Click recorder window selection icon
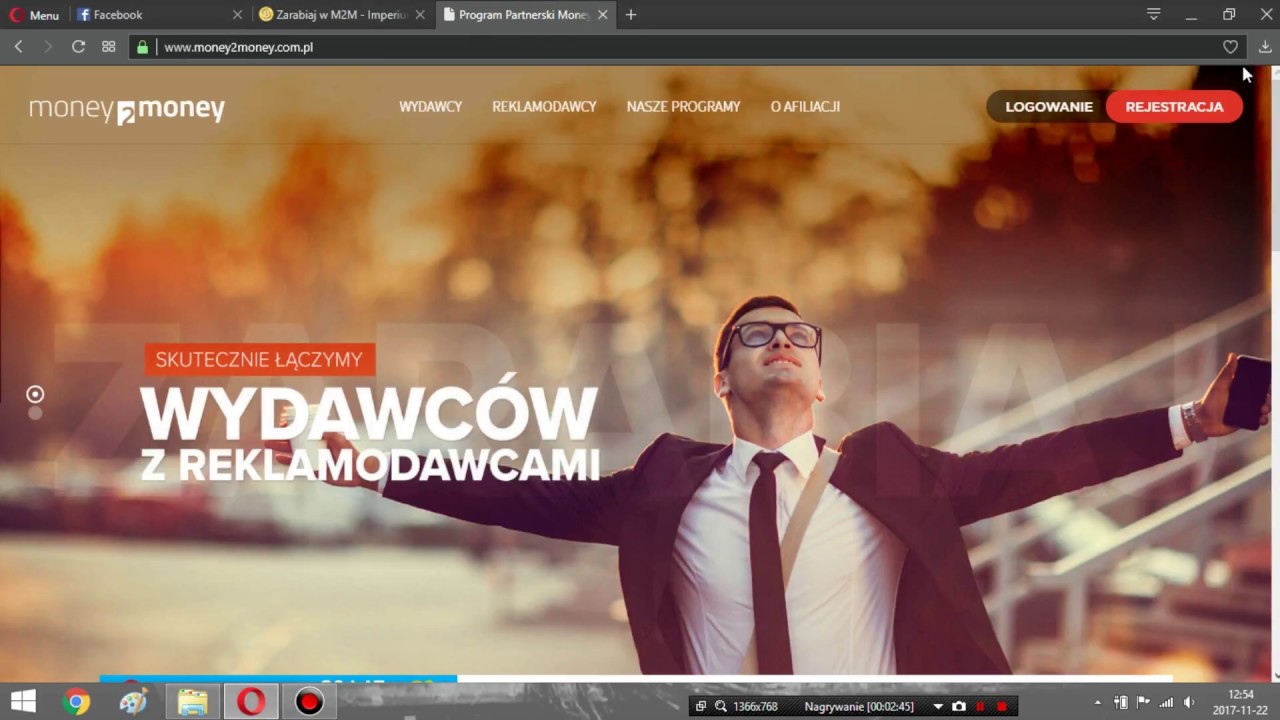Viewport: 1280px width, 720px height. tap(701, 706)
